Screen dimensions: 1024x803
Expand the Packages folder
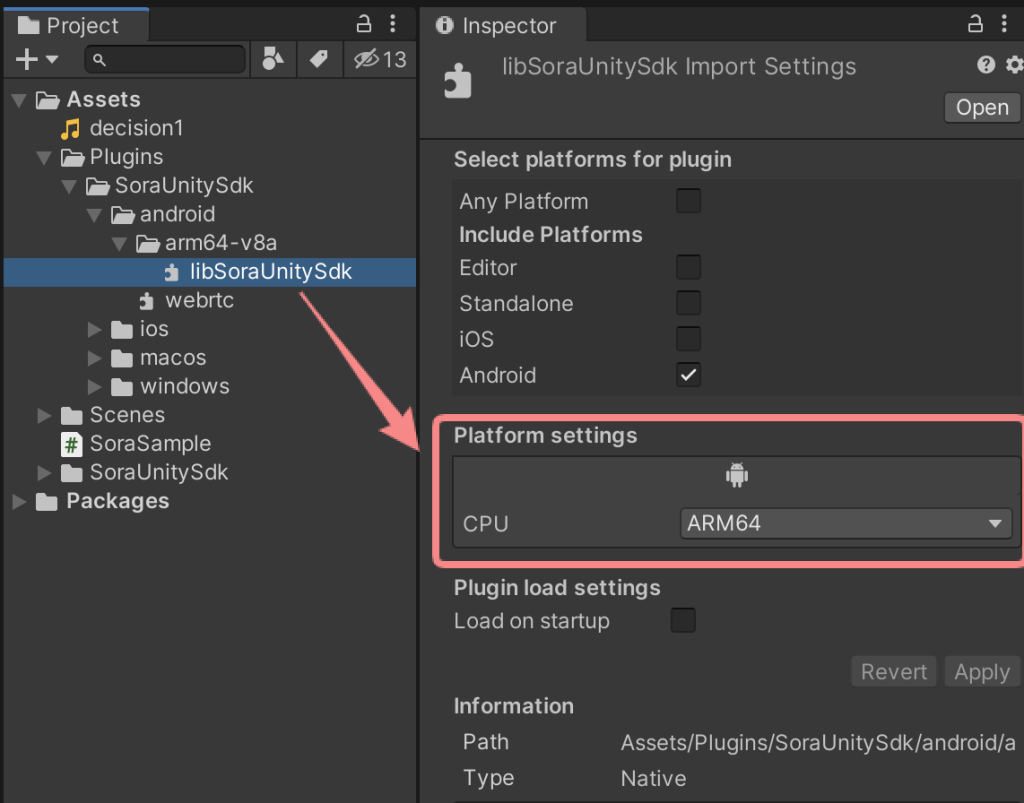[x=20, y=501]
